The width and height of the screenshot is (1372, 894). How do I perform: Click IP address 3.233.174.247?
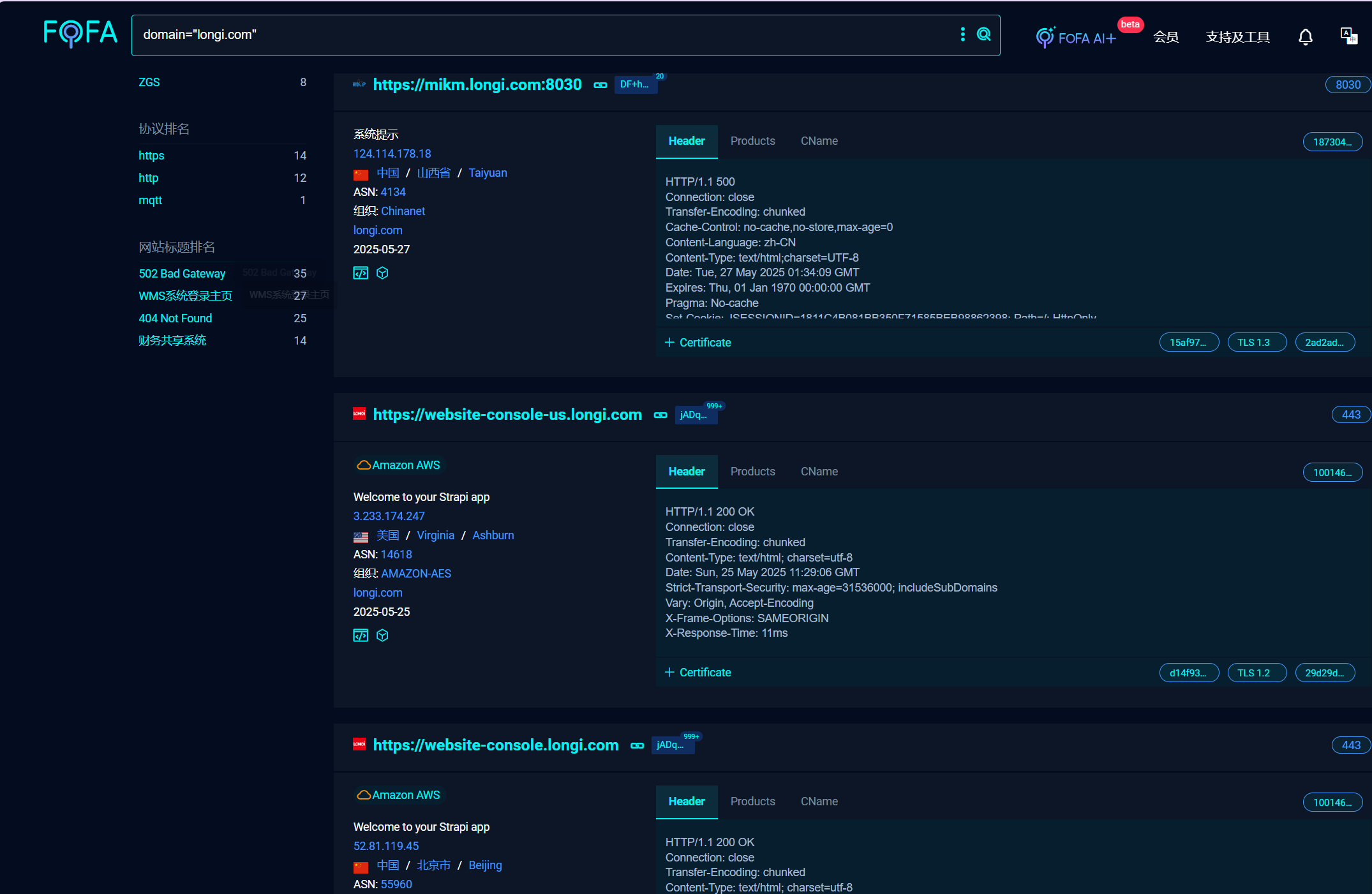pyautogui.click(x=389, y=516)
